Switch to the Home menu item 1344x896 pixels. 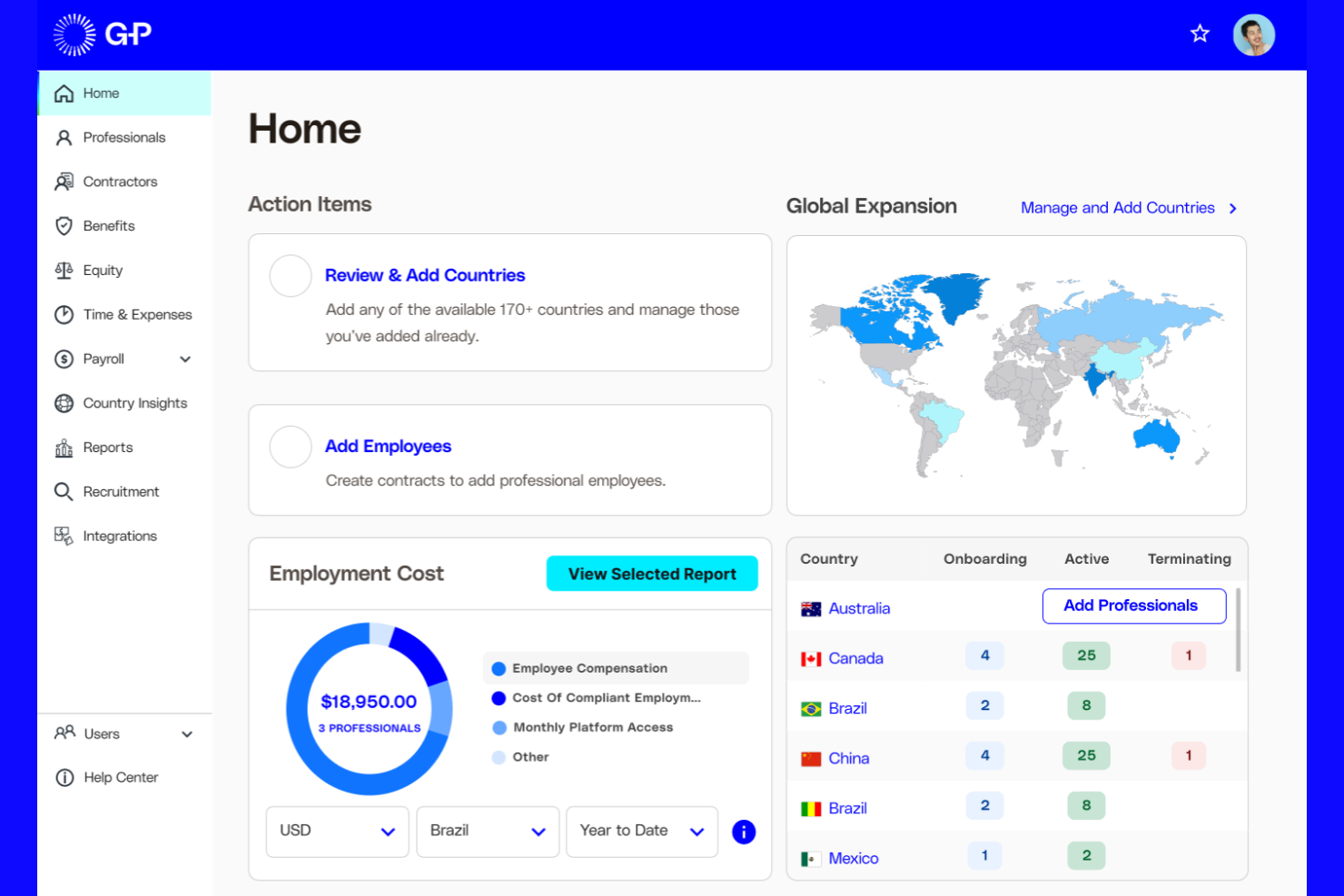[x=100, y=93]
